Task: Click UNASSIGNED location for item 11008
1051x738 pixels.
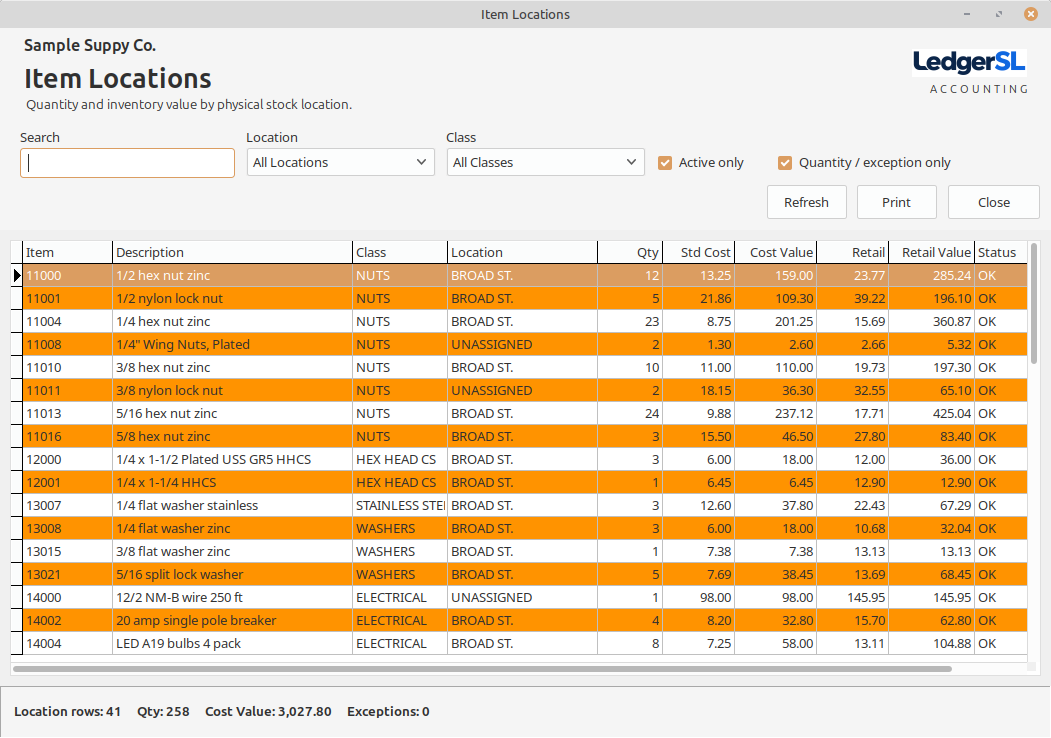Action: click(523, 345)
